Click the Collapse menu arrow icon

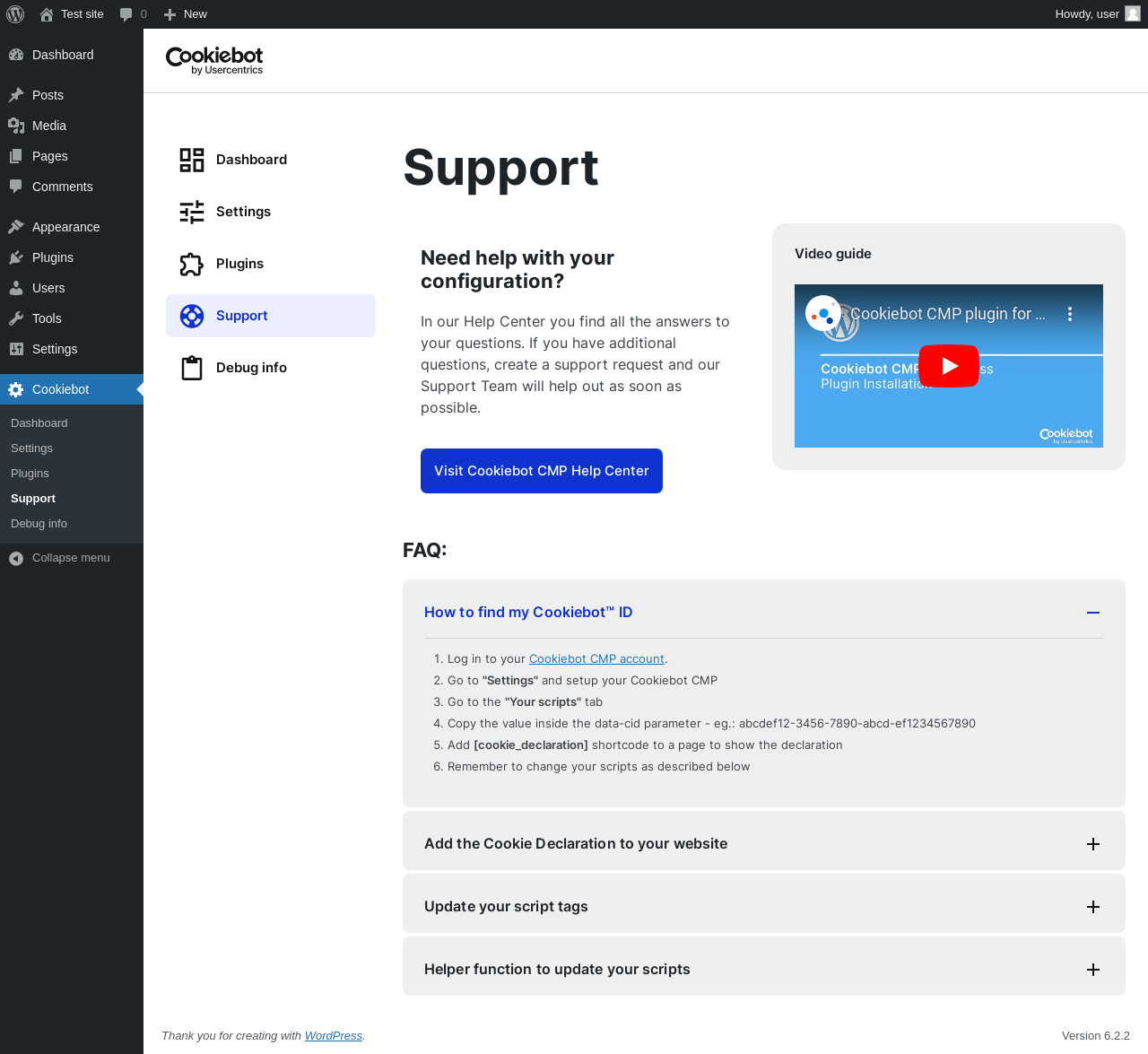(16, 558)
